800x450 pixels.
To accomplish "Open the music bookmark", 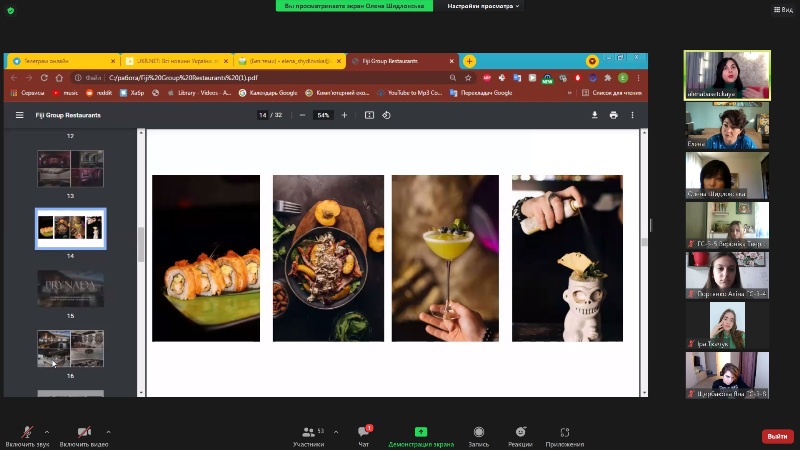I will click(65, 93).
